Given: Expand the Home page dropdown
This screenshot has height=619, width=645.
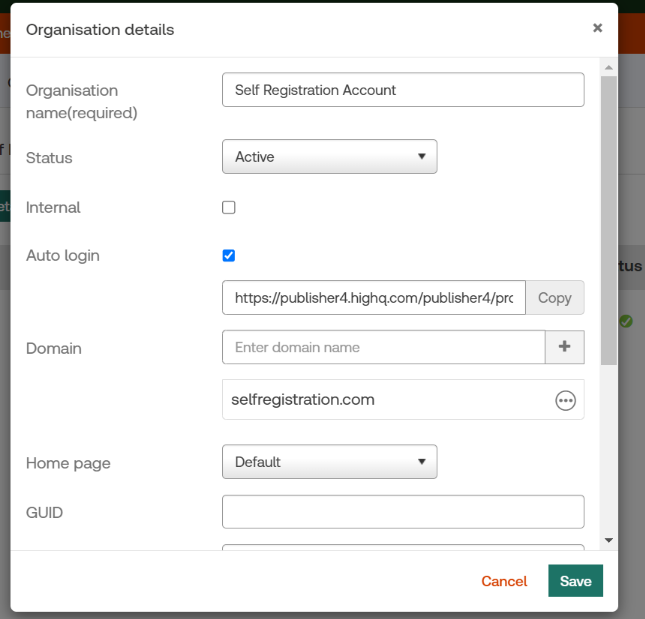Looking at the screenshot, I should coord(329,462).
